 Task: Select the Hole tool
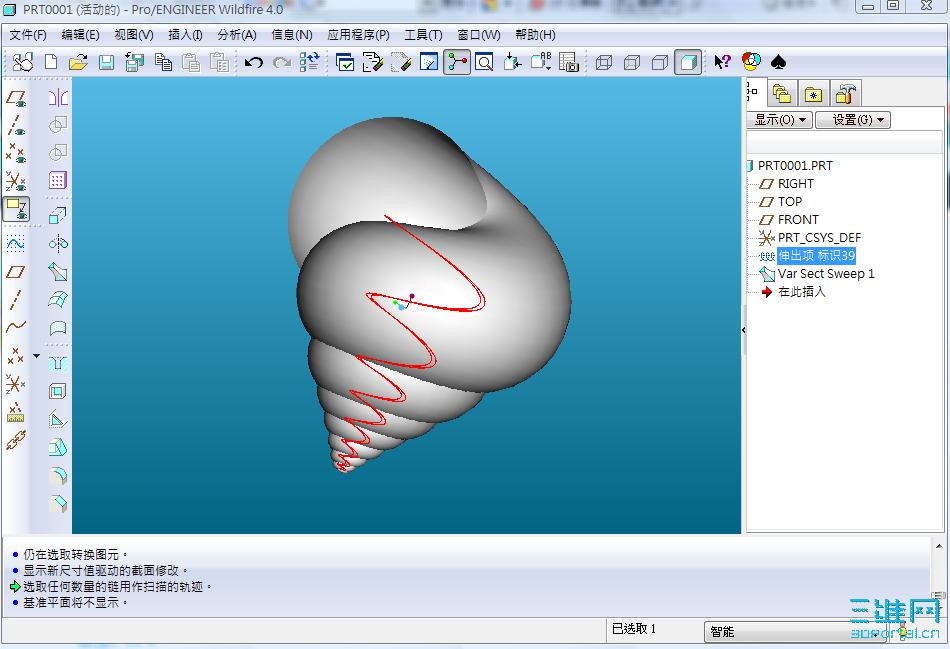coord(58,363)
